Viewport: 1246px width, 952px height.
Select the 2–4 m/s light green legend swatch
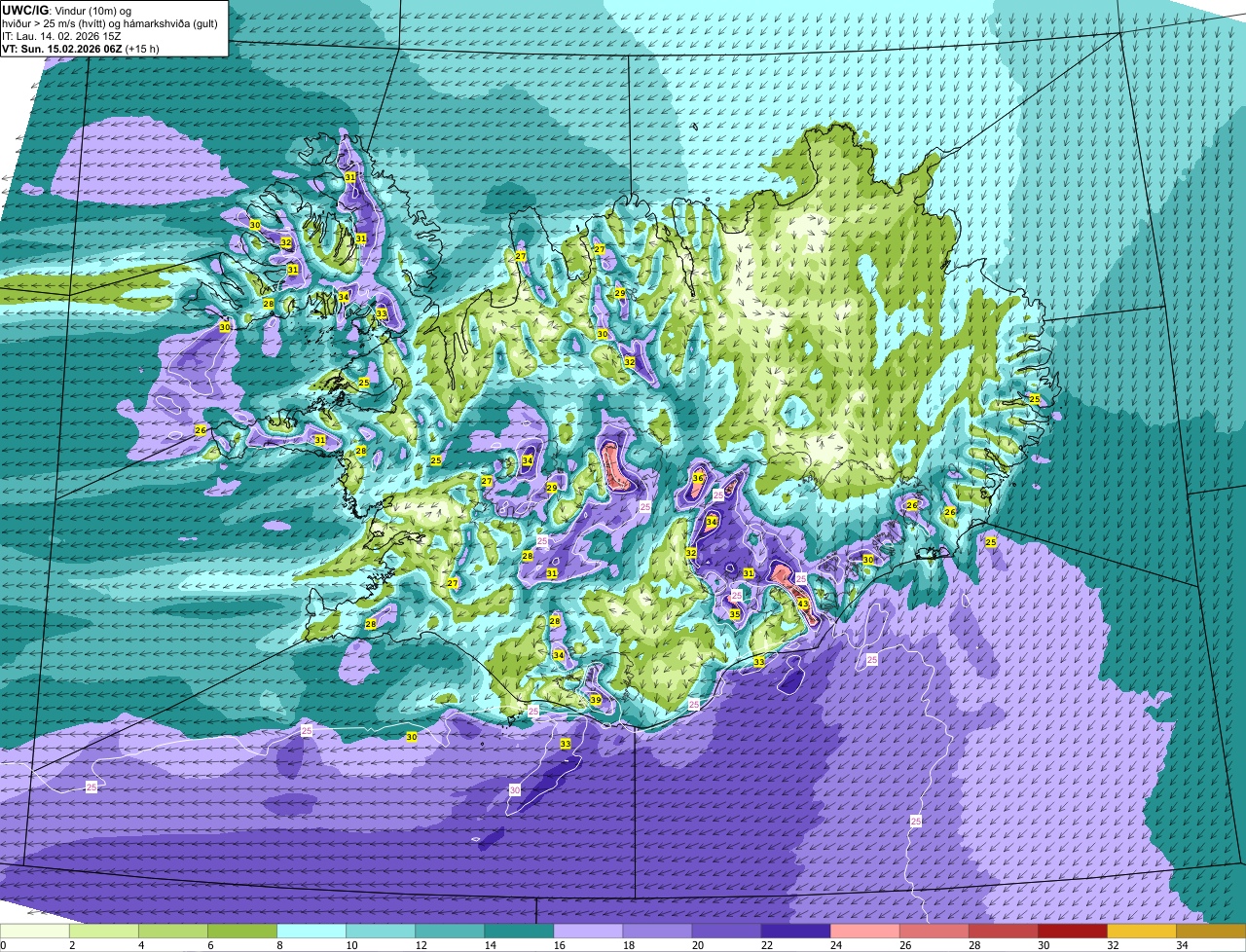point(104,932)
